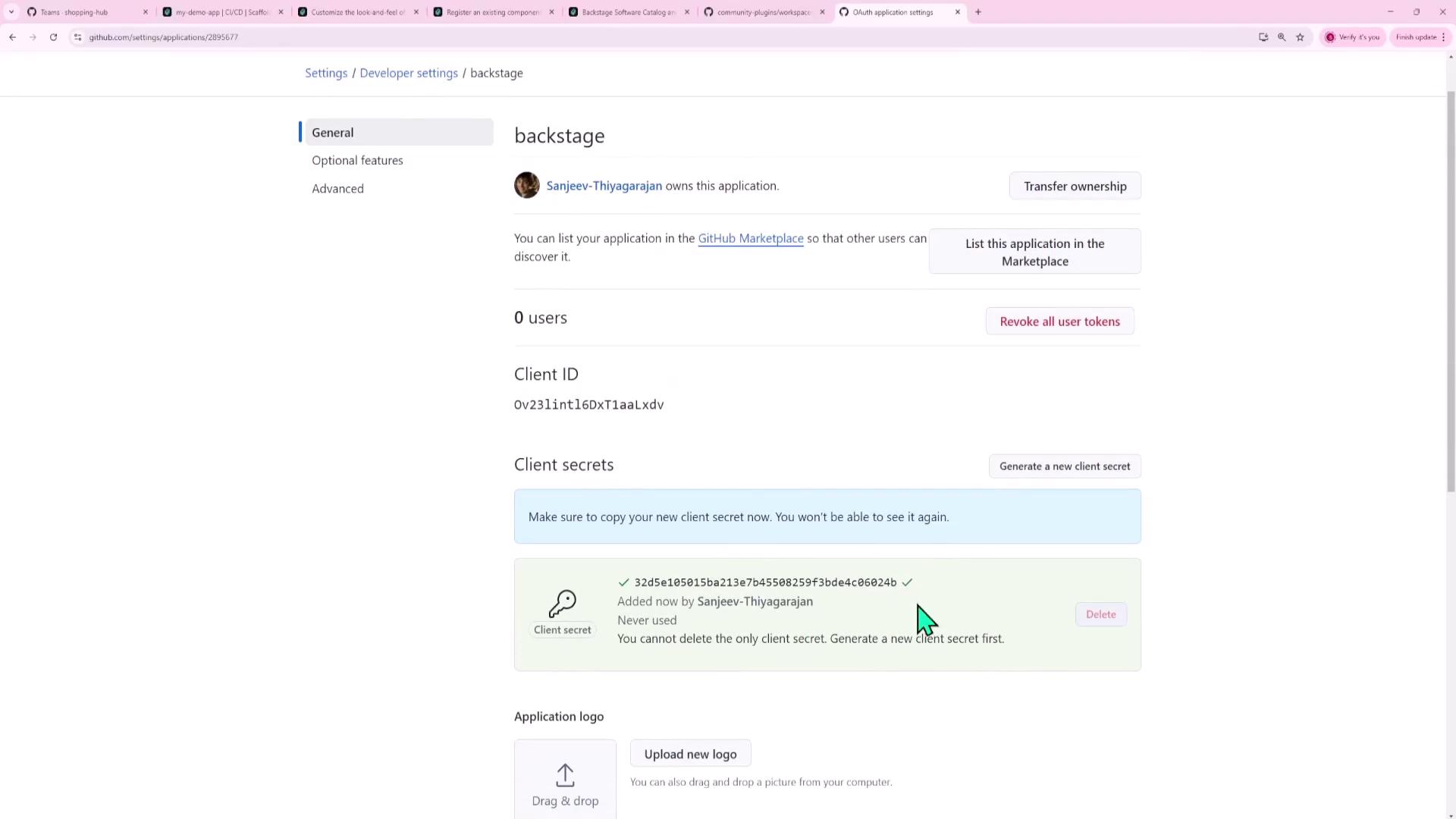
Task: Click the browser back arrow
Action: coord(13,37)
